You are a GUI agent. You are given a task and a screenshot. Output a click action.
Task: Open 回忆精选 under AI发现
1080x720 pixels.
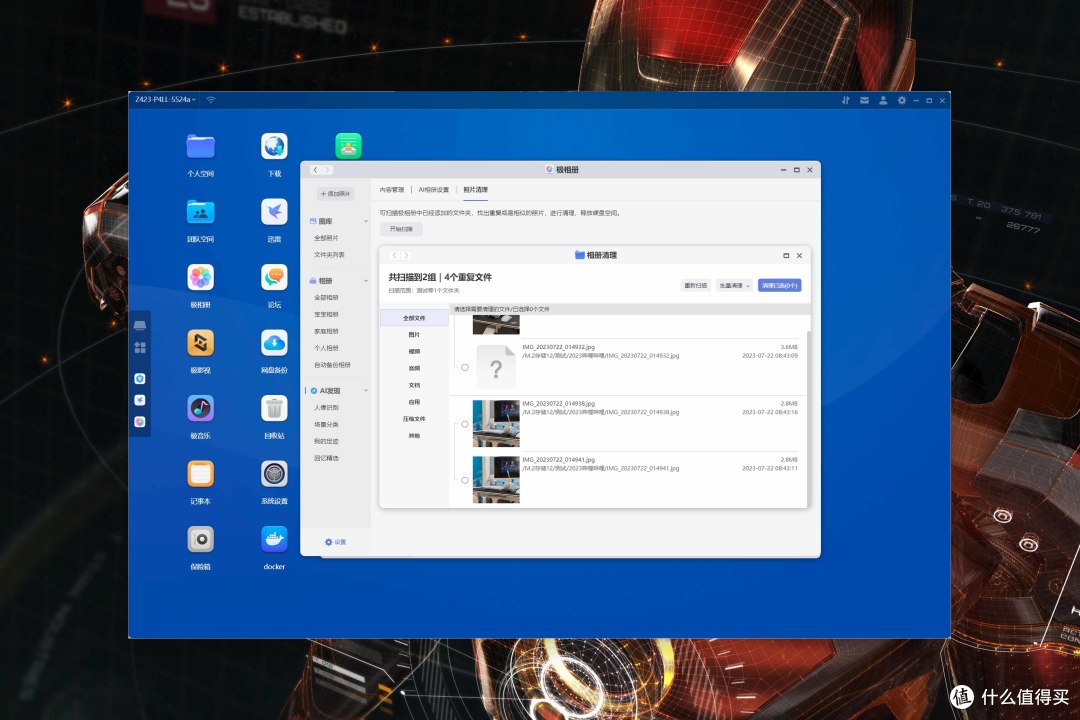(326, 458)
